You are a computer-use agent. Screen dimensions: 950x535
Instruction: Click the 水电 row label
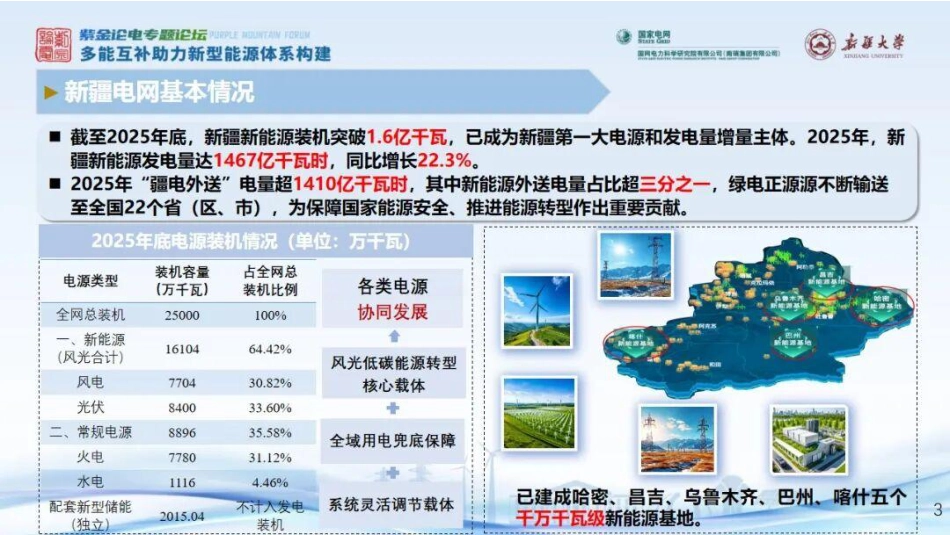click(x=90, y=482)
